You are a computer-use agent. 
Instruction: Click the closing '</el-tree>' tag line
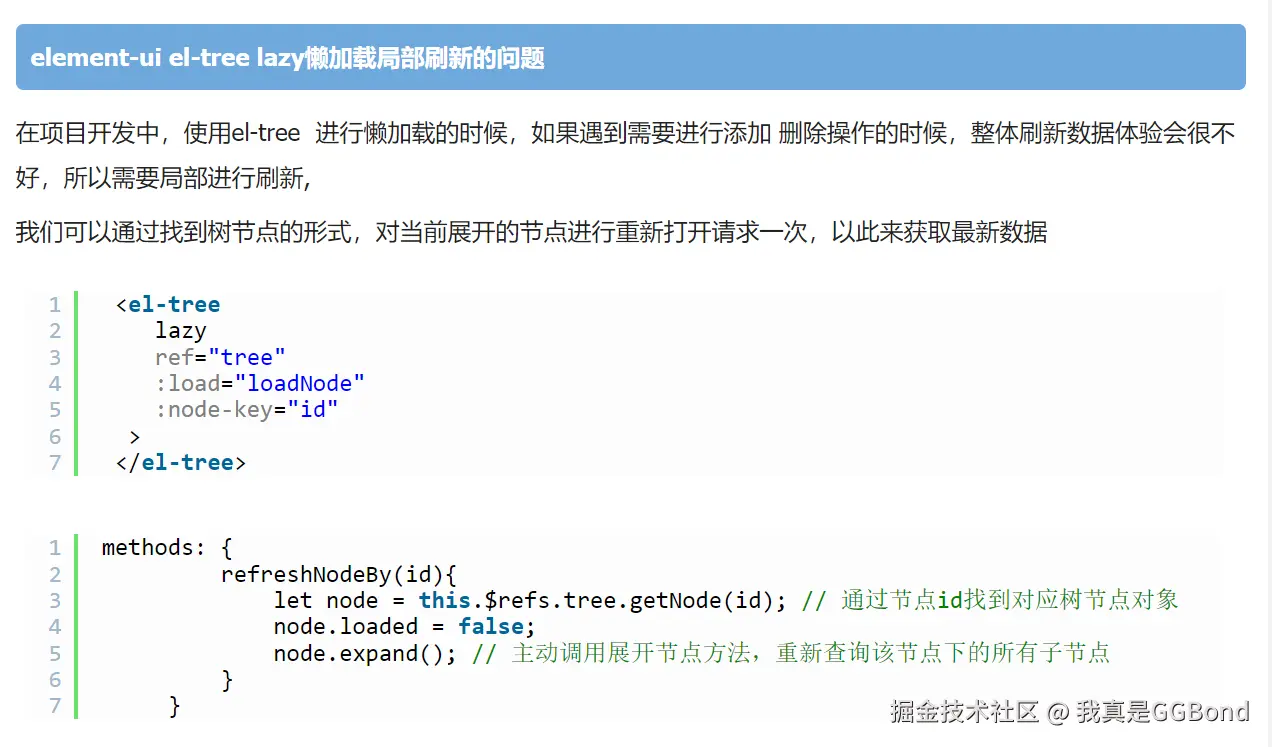coord(181,462)
